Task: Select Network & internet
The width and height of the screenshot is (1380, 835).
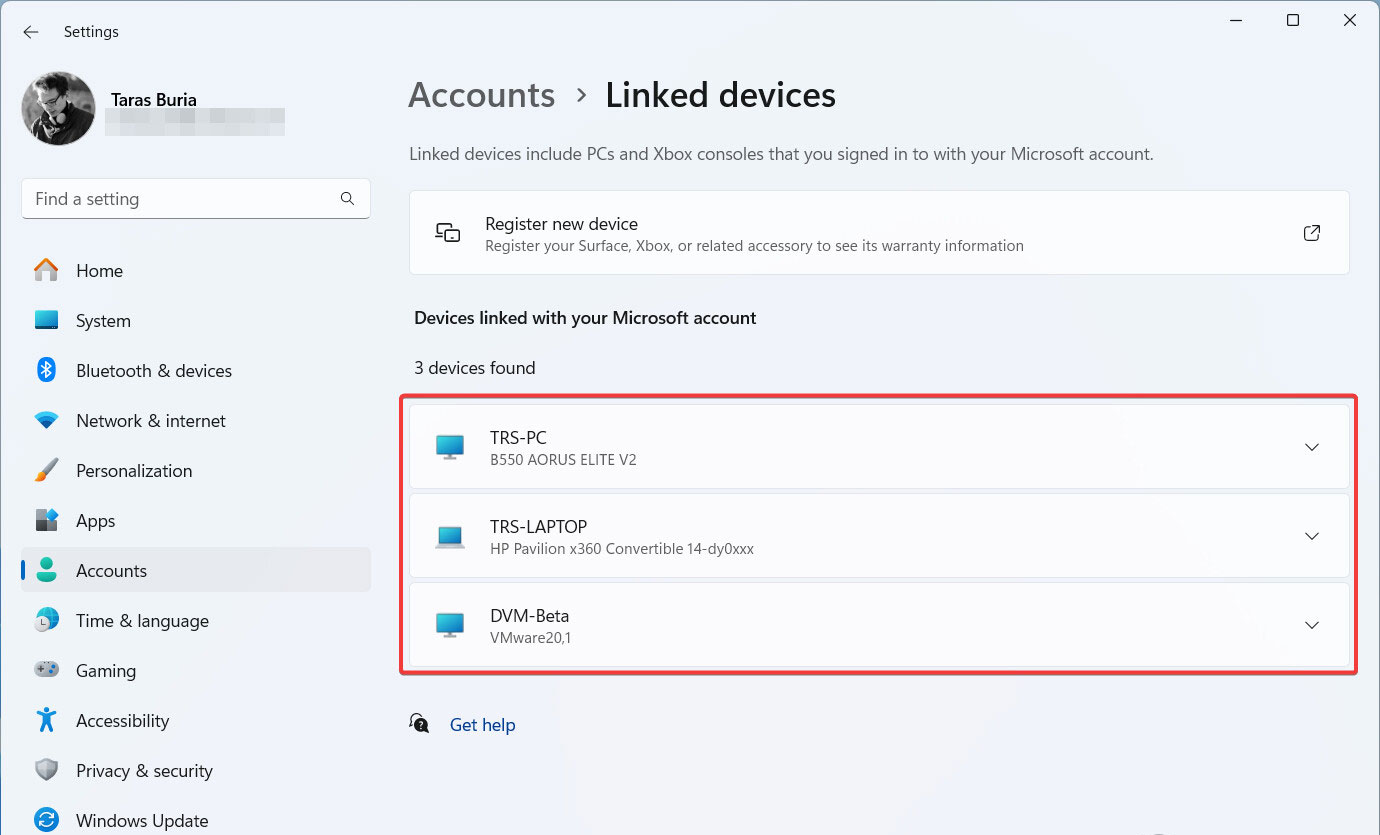Action: 151,421
